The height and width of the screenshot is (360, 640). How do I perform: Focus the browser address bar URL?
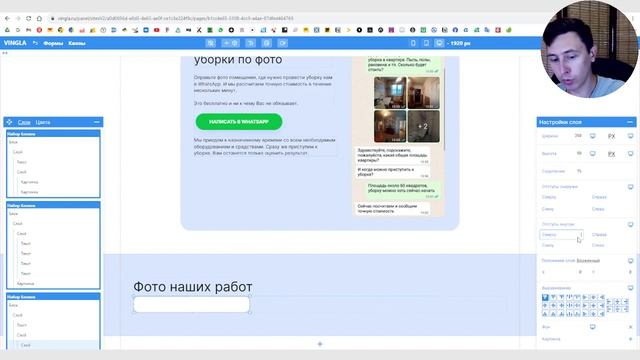176,18
